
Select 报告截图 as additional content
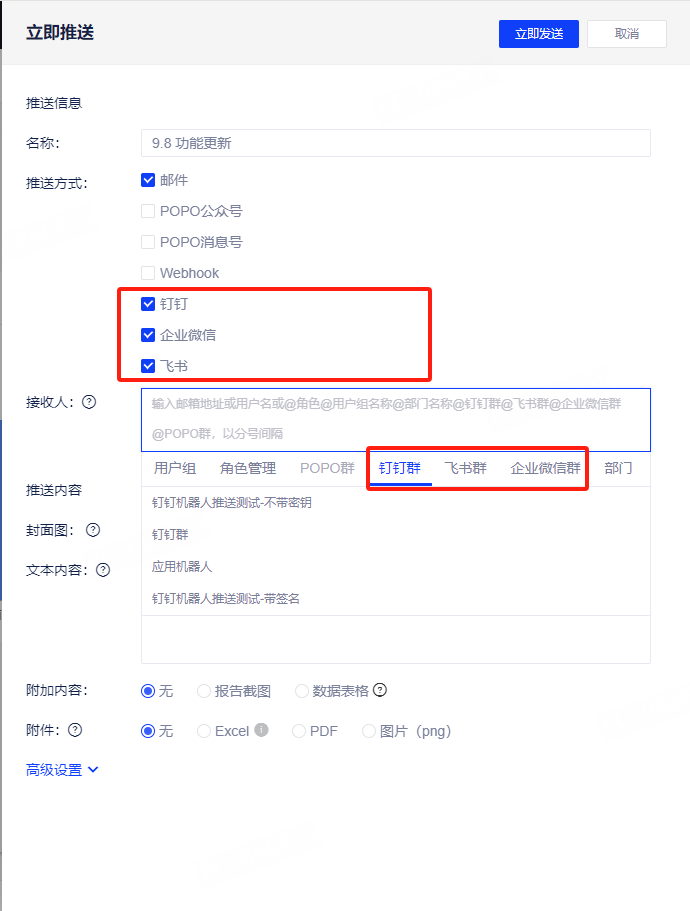coord(204,691)
